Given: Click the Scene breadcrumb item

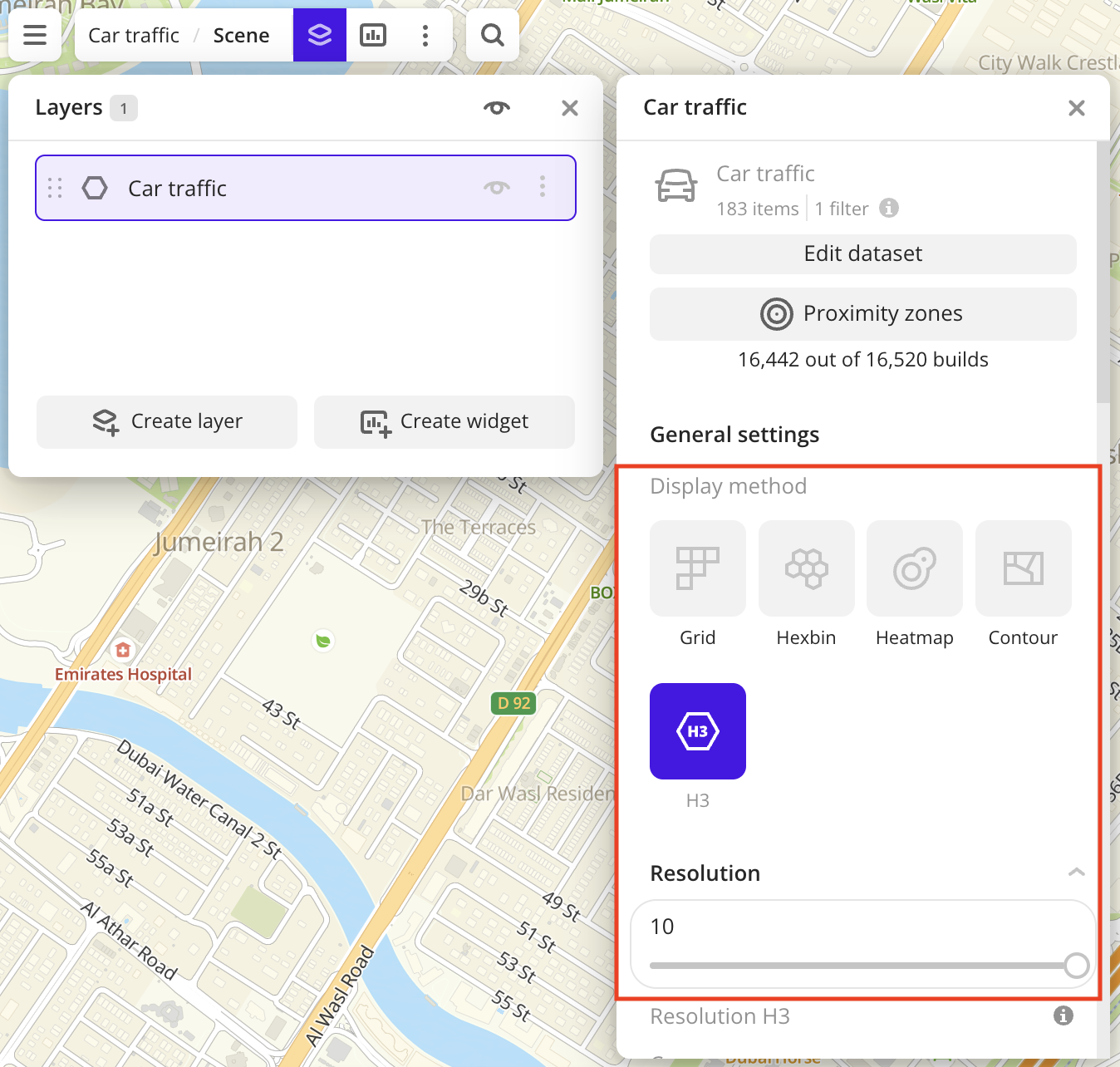Looking at the screenshot, I should point(241,36).
